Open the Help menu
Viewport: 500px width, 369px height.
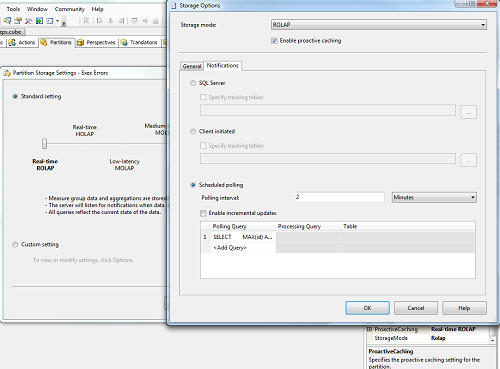[97, 9]
